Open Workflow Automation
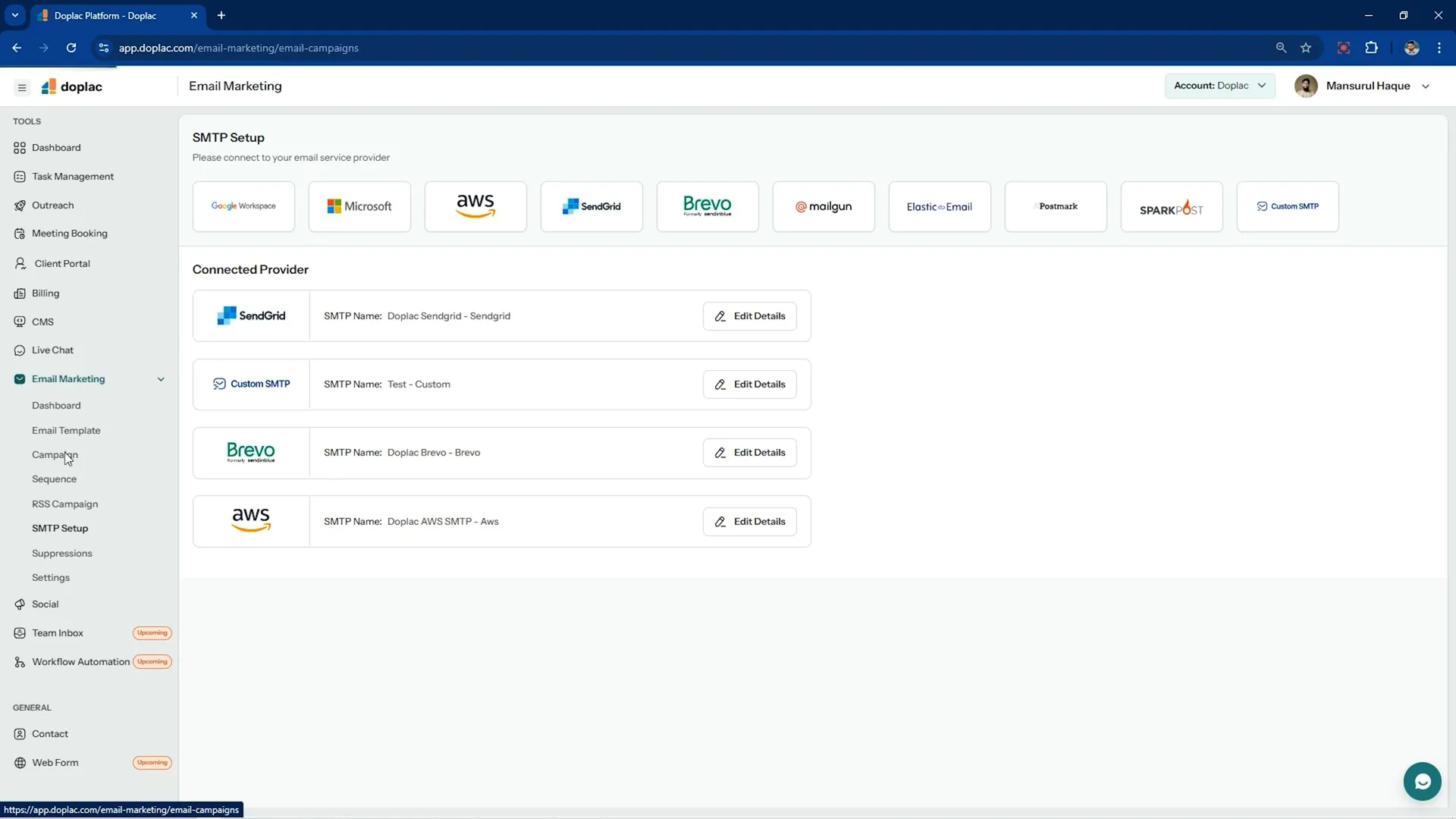1456x819 pixels. point(80,662)
